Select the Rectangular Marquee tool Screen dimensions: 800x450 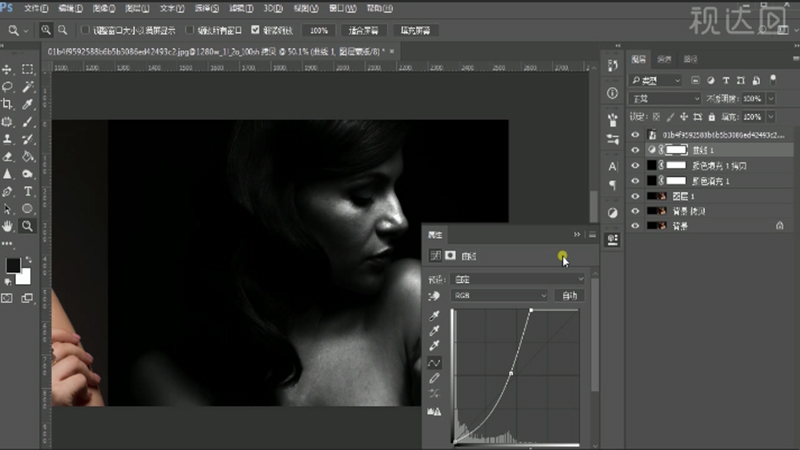click(x=28, y=69)
